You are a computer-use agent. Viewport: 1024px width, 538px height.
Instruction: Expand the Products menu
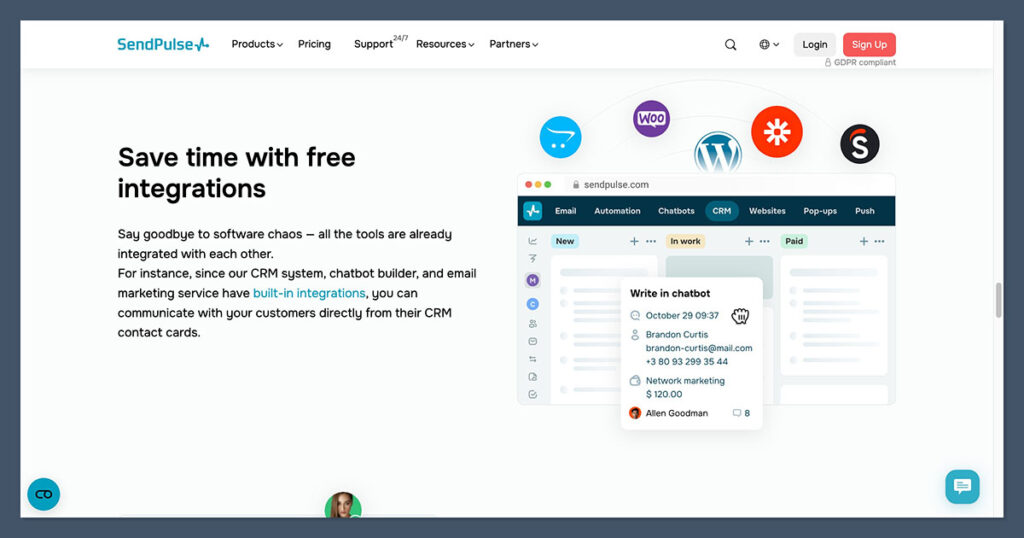coord(257,44)
